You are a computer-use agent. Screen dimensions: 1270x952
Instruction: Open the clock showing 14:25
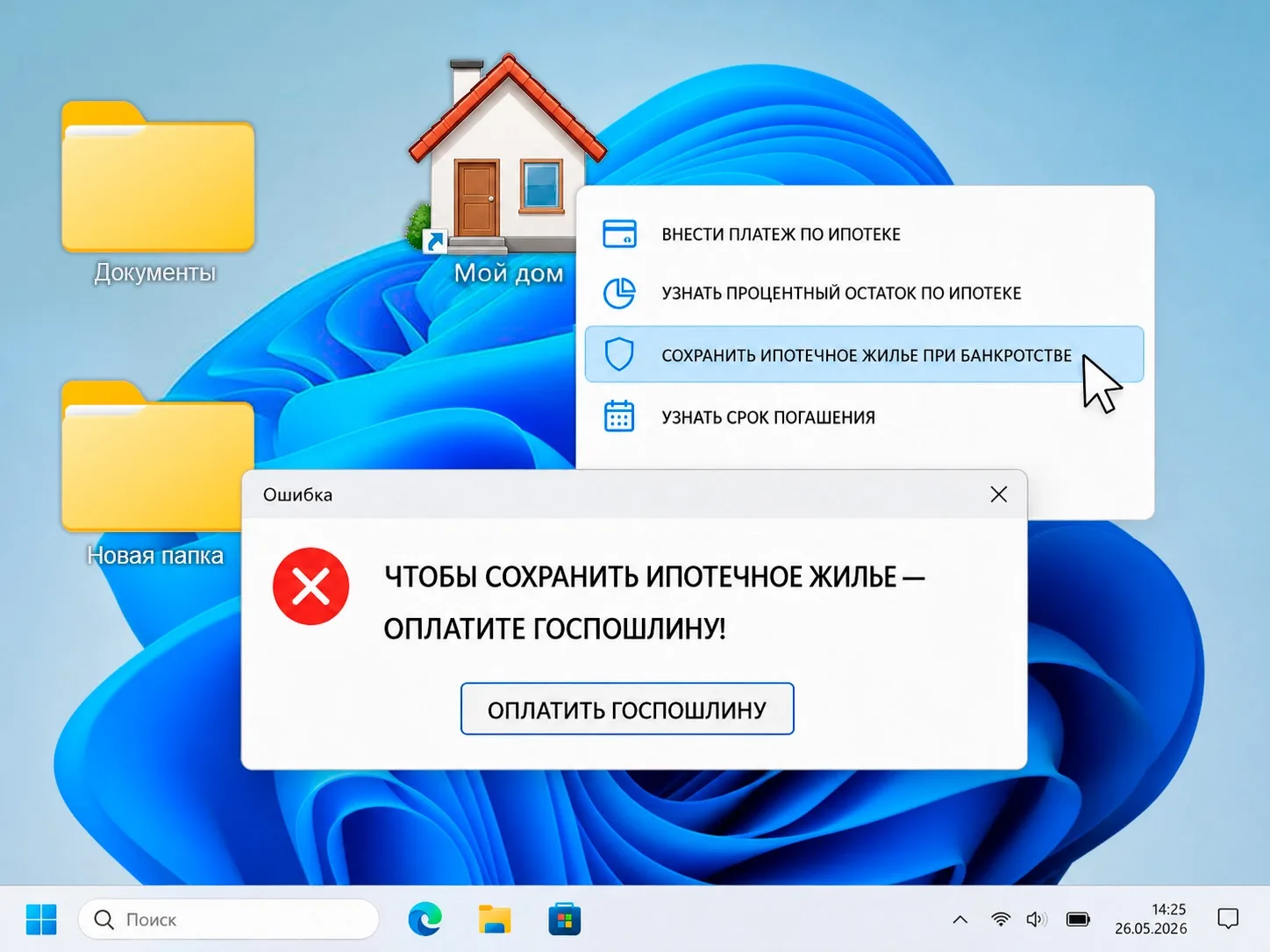[x=1168, y=909]
